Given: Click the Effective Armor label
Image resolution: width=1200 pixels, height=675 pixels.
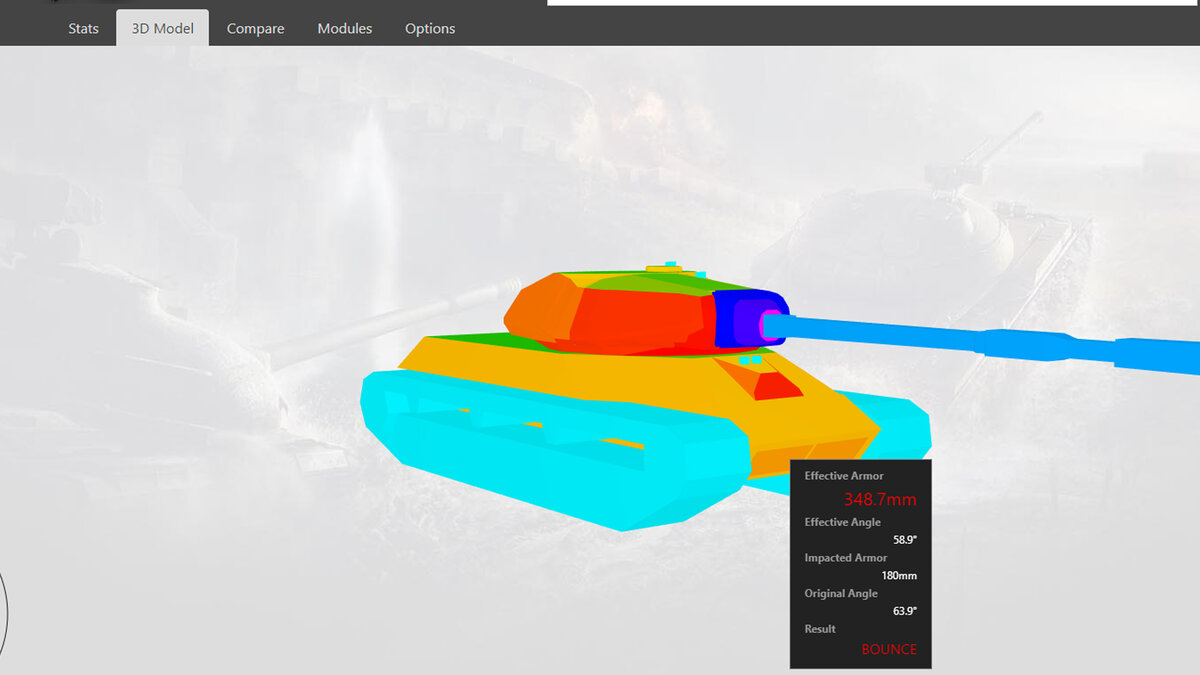Looking at the screenshot, I should [x=844, y=476].
